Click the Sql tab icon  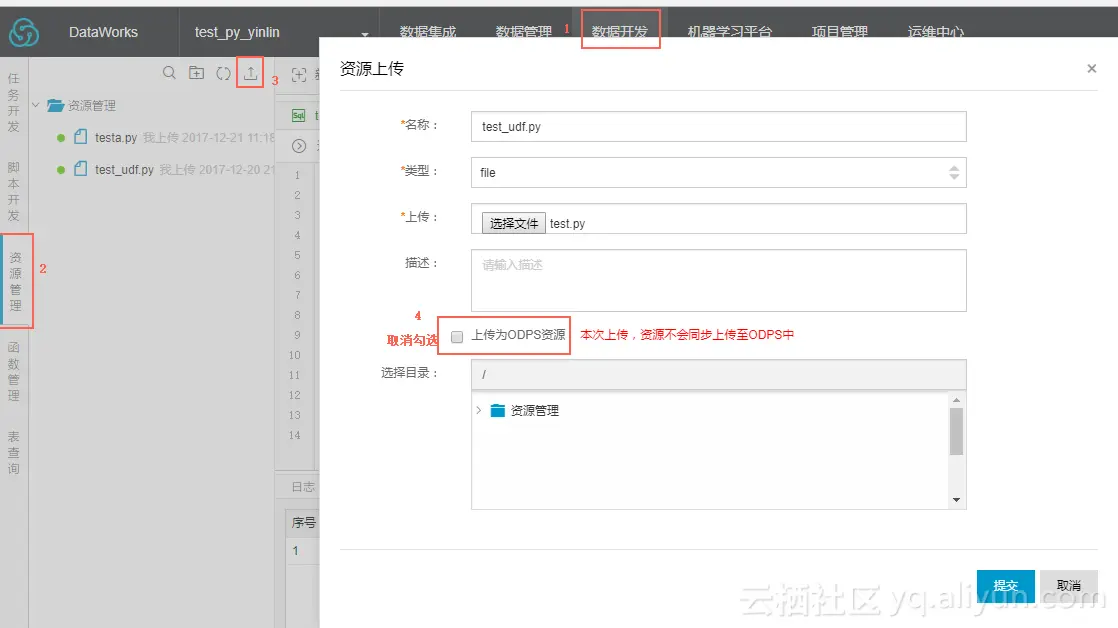click(x=299, y=115)
